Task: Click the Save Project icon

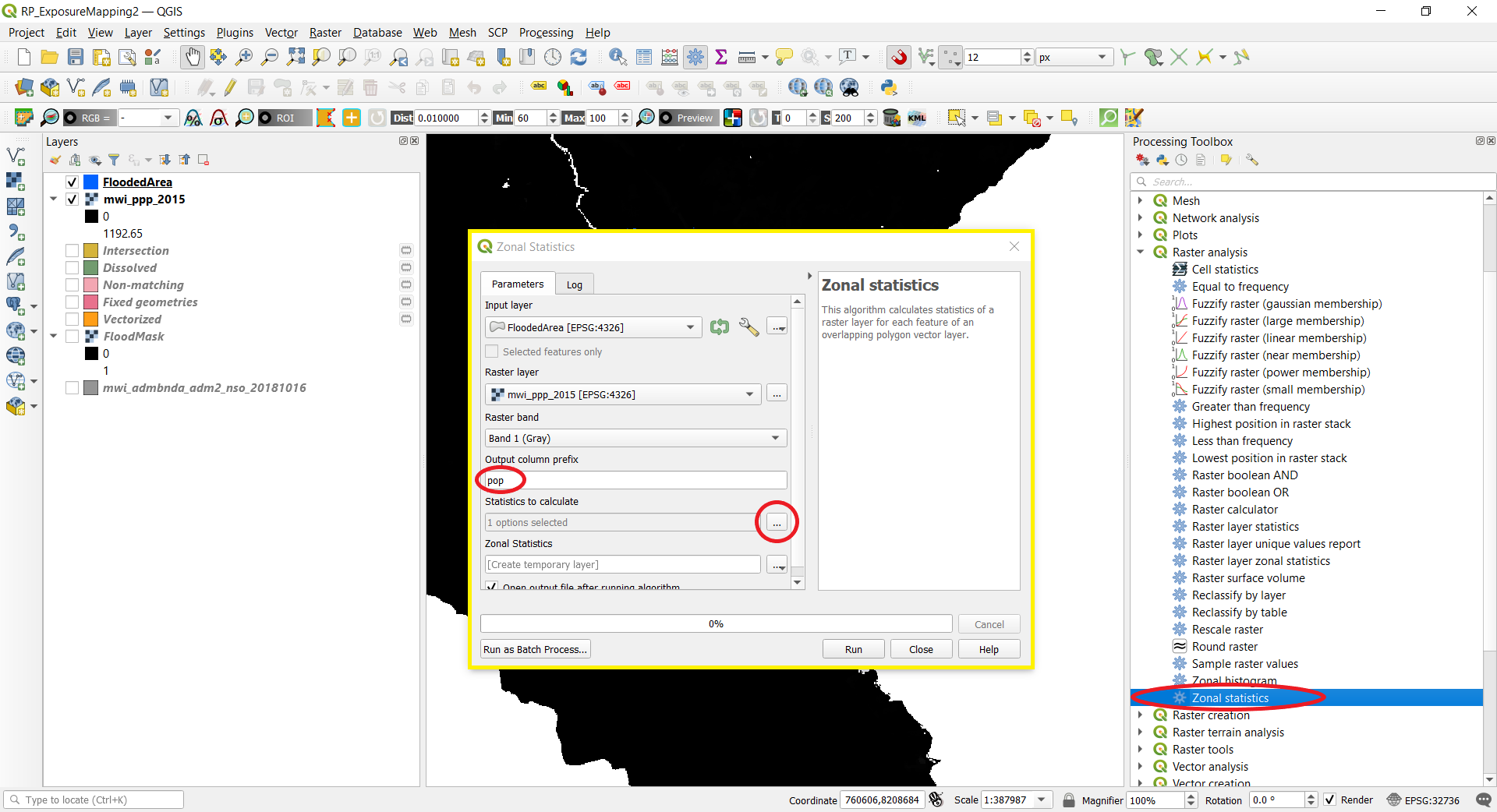Action: pos(75,56)
